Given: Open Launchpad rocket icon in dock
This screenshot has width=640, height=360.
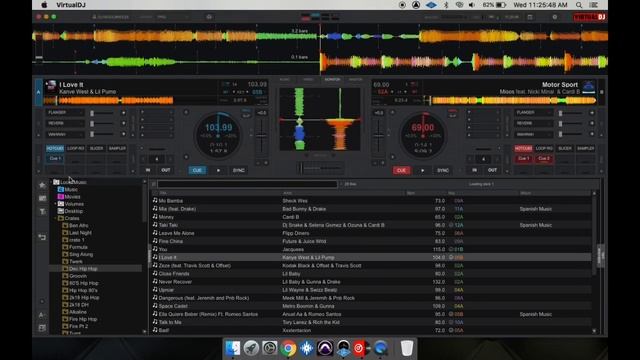Looking at the screenshot, I should pyautogui.click(x=251, y=348).
